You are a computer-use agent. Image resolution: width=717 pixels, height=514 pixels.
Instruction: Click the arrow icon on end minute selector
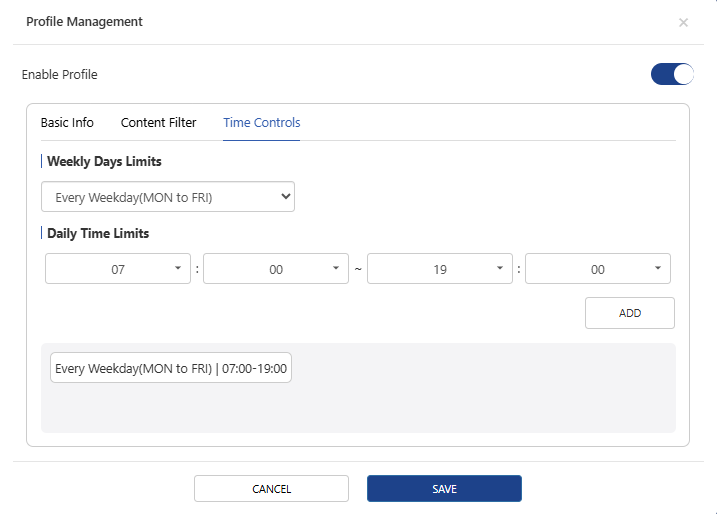click(x=657, y=269)
